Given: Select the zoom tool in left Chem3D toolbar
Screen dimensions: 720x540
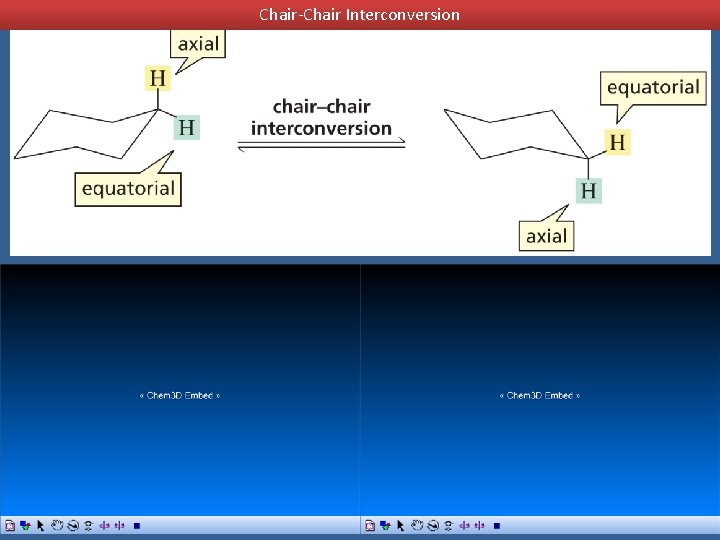Looking at the screenshot, I should pyautogui.click(x=88, y=525).
